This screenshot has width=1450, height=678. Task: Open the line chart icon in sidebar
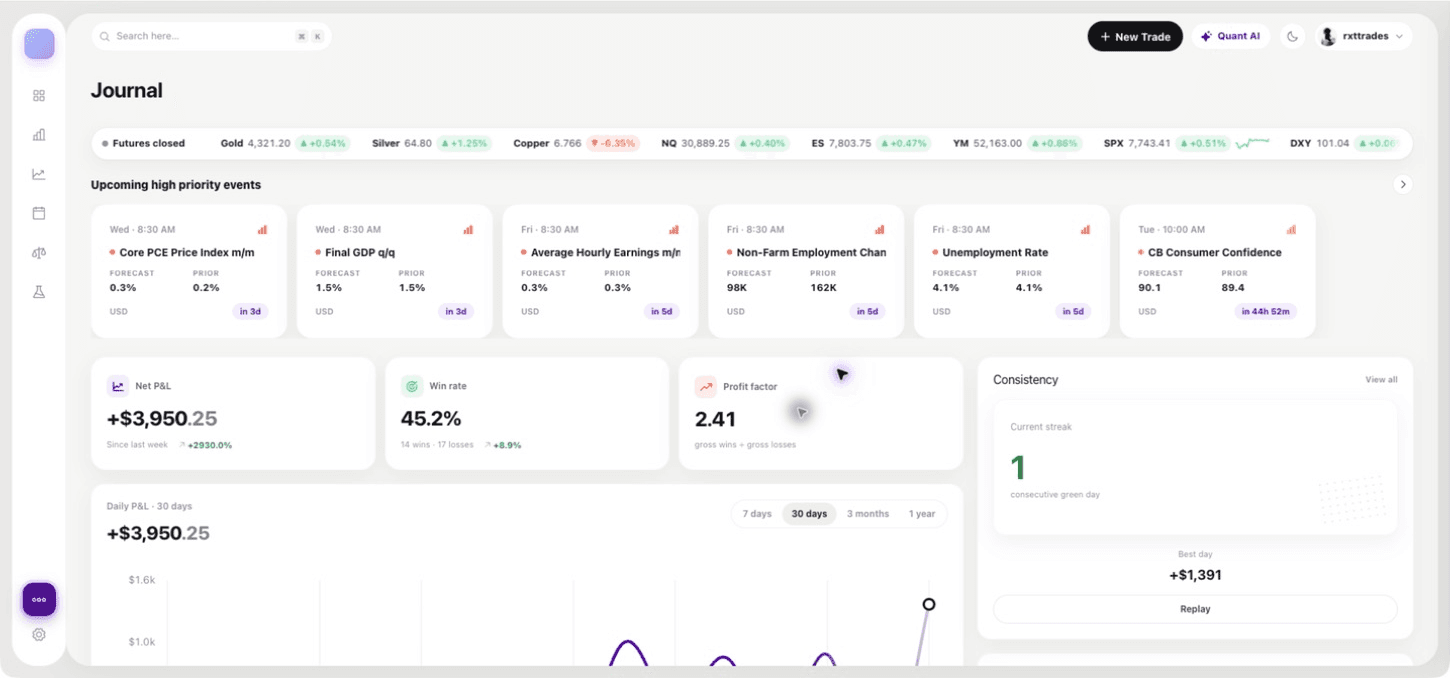coord(39,174)
